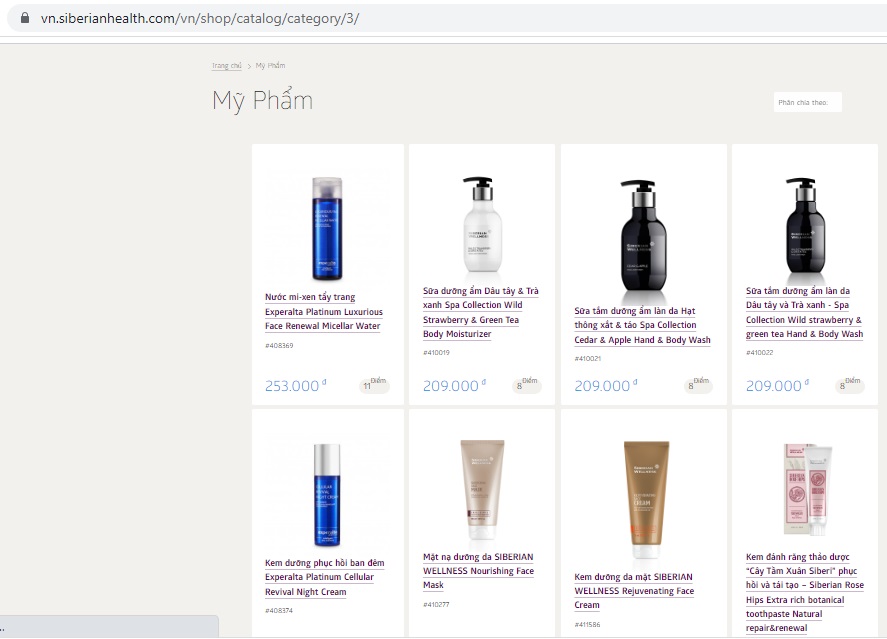Image resolution: width=887 pixels, height=639 pixels.
Task: Click Cedar & Apple Hand & Body Wash title
Action: tap(642, 325)
